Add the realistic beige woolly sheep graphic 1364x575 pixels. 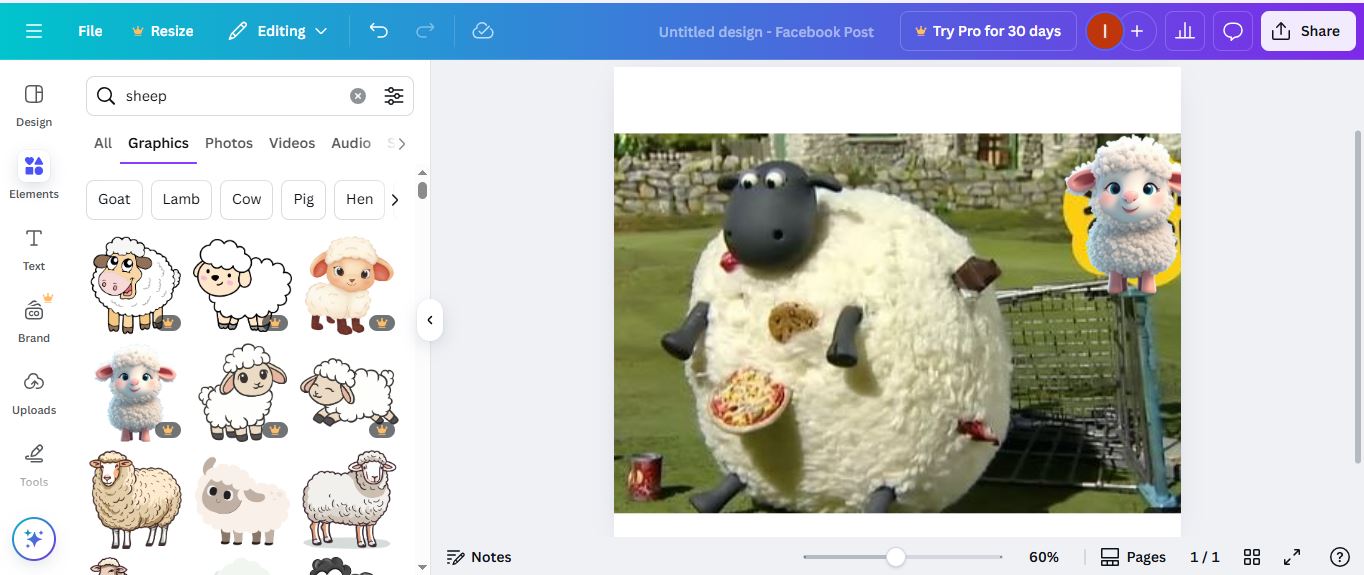pyautogui.click(x=134, y=499)
